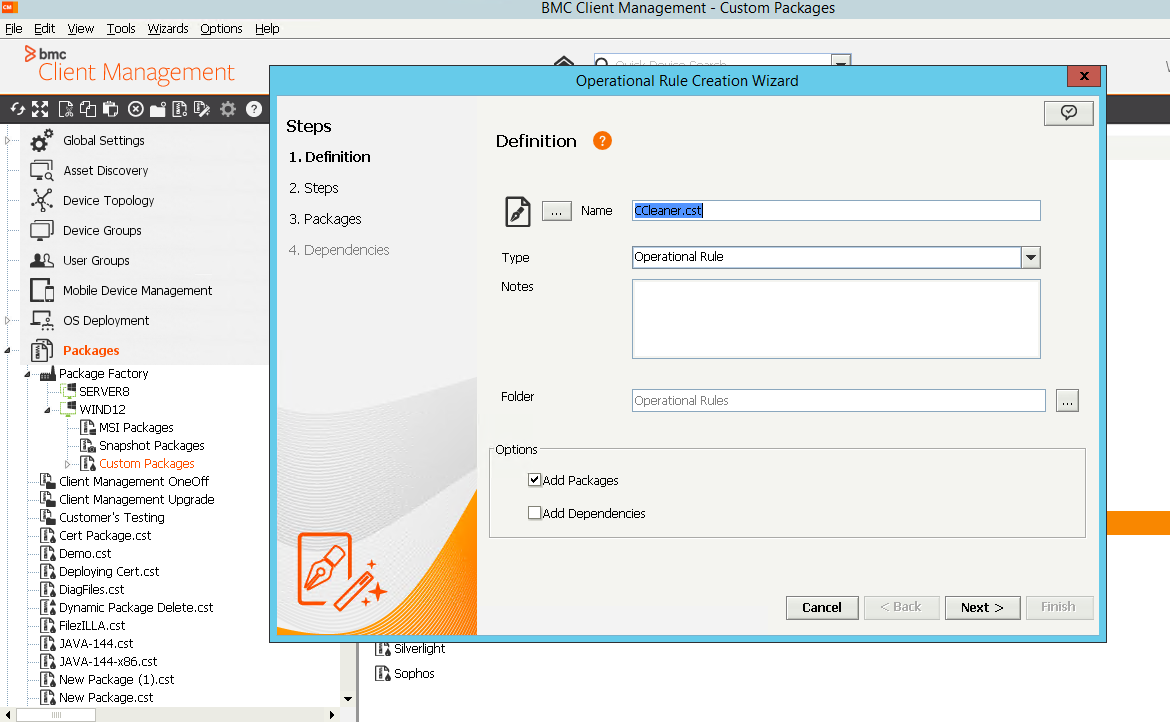The image size is (1170, 722).
Task: Select SERVER8 in the tree
Action: (104, 392)
